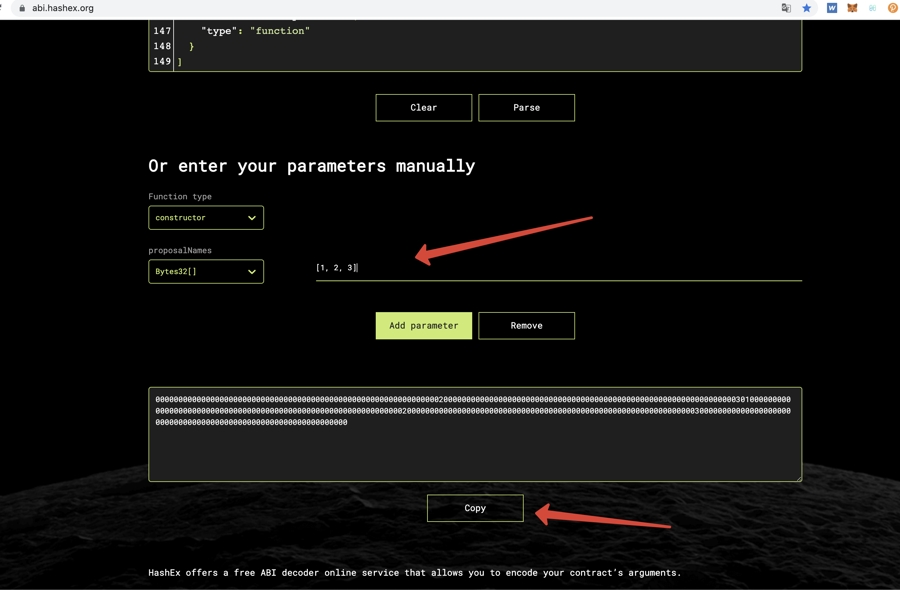
Task: Open the MetaMask fox extension
Action: (x=852, y=8)
